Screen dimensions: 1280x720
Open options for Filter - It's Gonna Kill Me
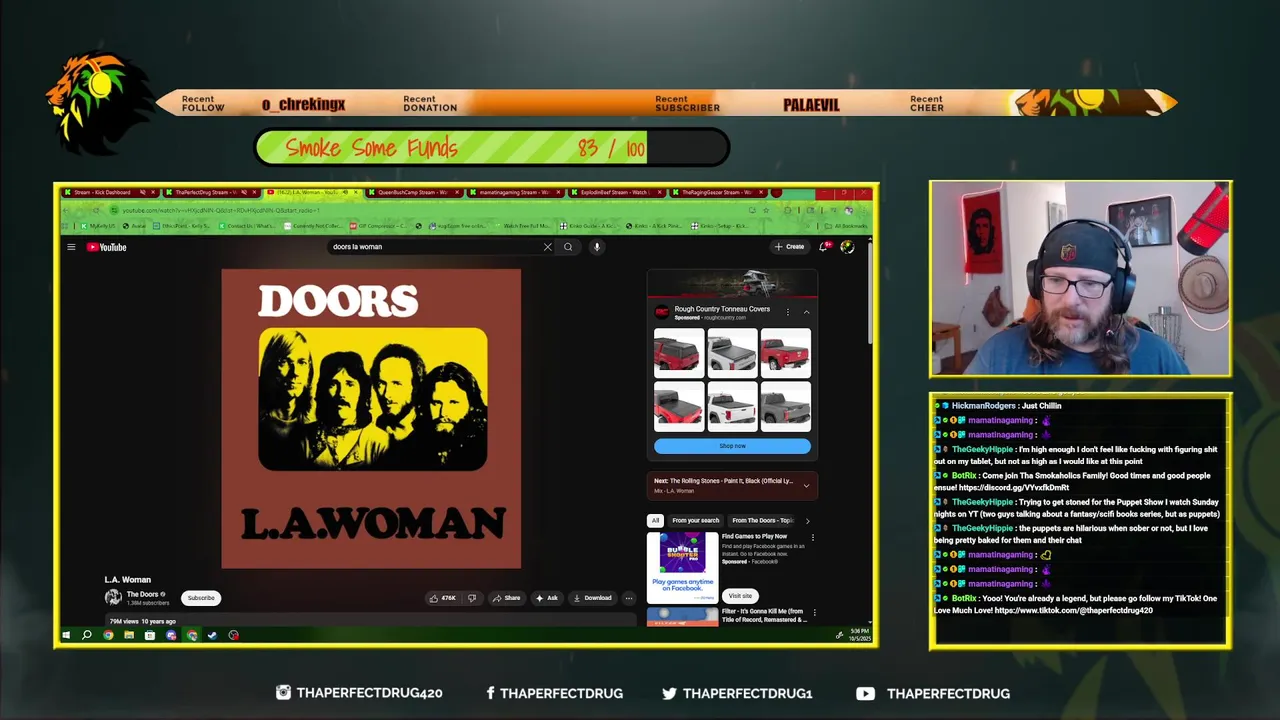pos(814,612)
